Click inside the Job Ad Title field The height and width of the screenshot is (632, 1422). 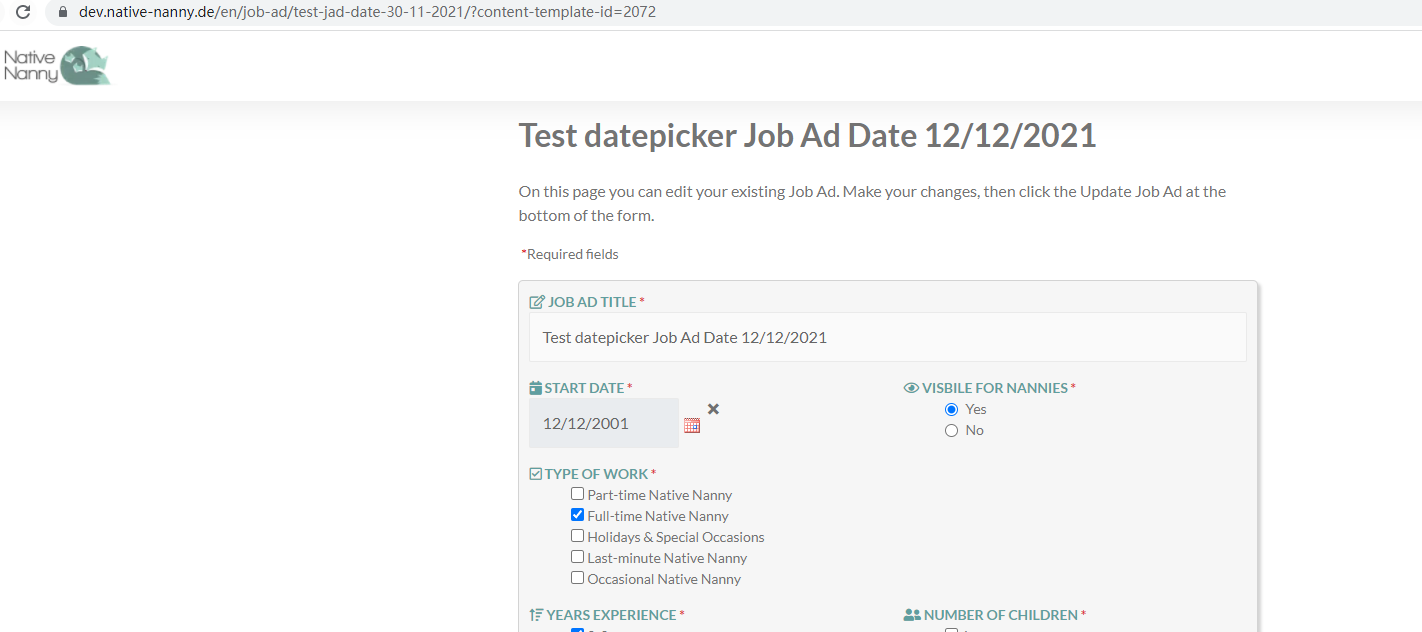click(x=887, y=337)
